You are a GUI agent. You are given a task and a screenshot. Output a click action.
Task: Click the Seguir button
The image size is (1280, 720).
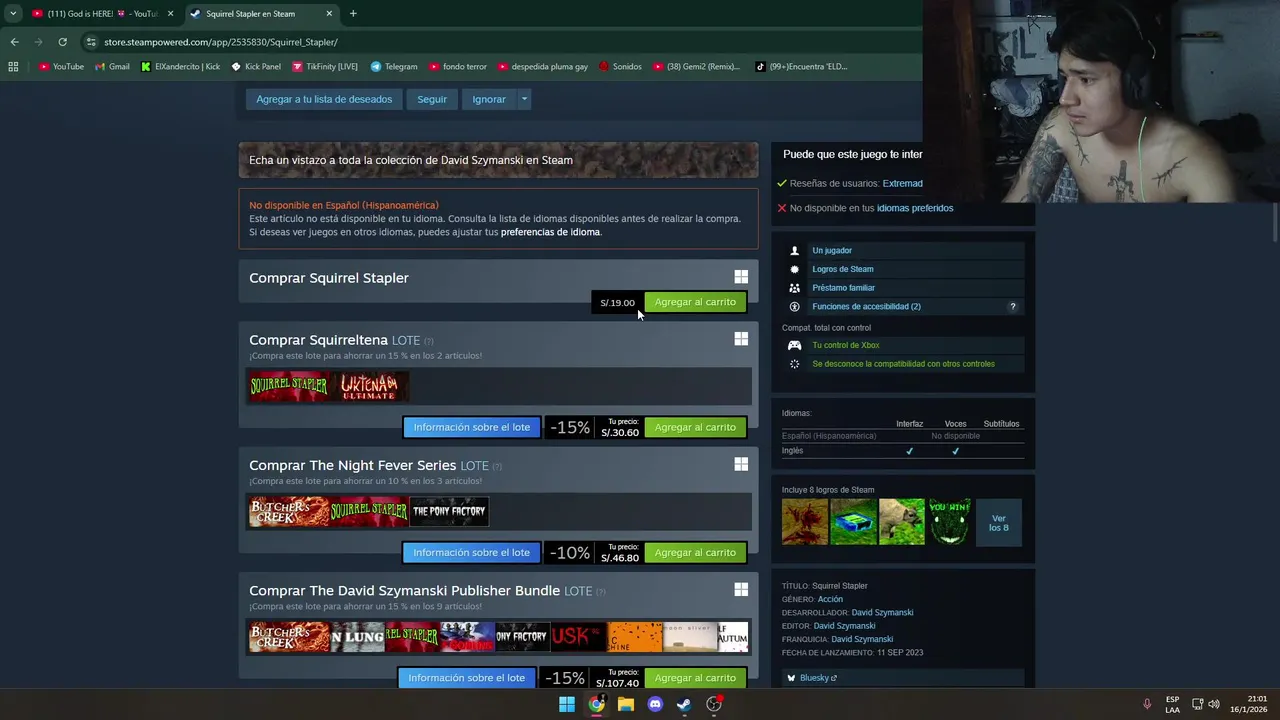point(432,99)
